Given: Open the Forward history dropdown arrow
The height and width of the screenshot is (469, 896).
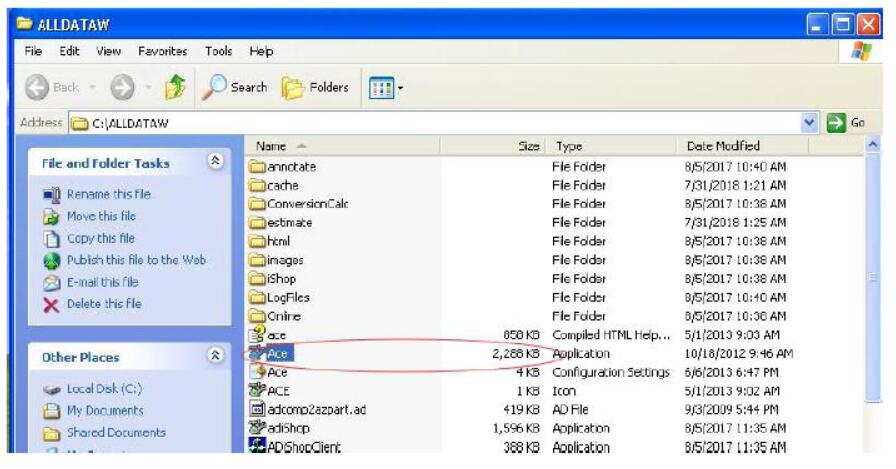Looking at the screenshot, I should [149, 88].
